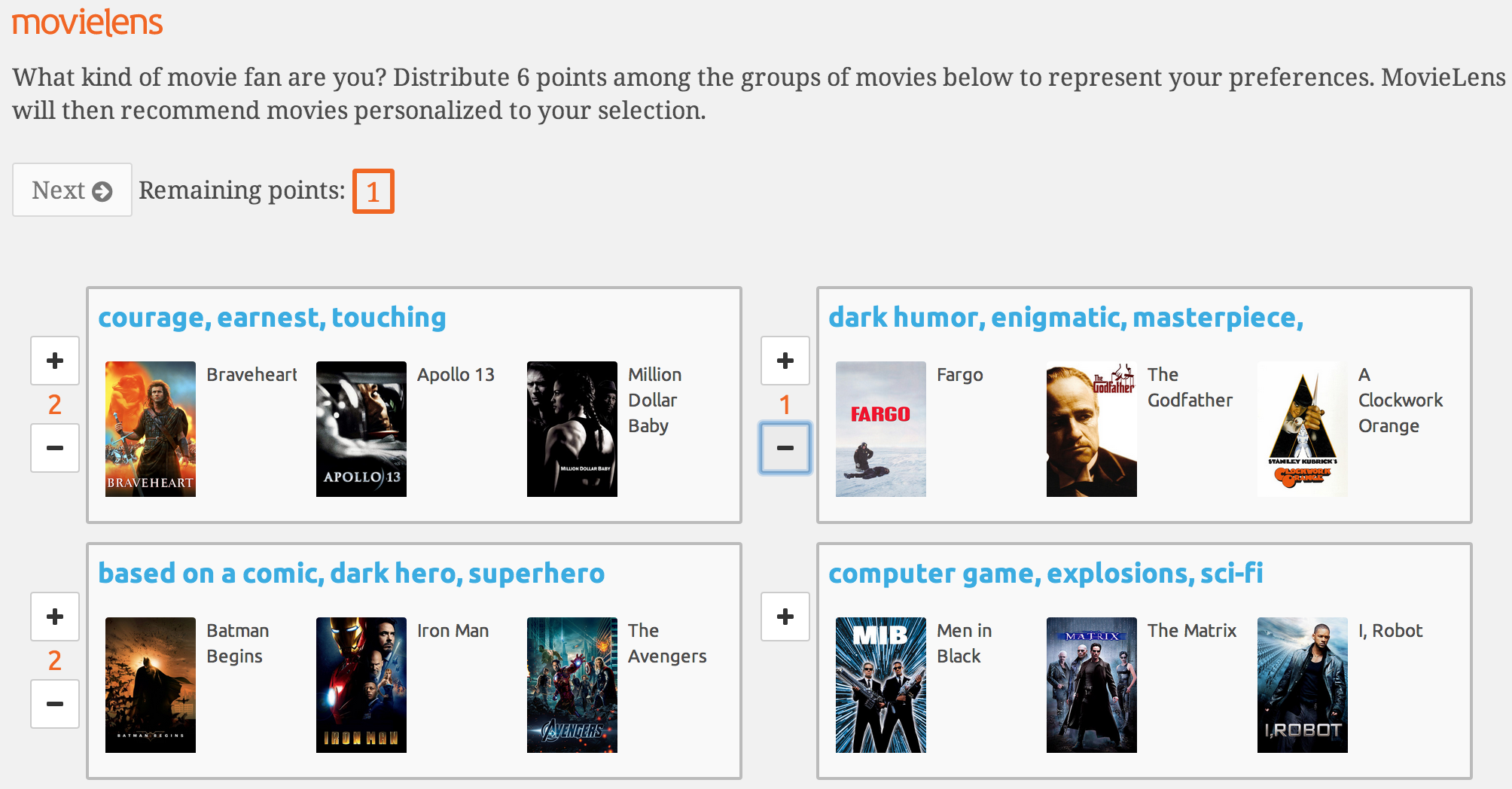Viewport: 1512px width, 789px height.
Task: Open the I, Robot poster
Action: pyautogui.click(x=1303, y=685)
